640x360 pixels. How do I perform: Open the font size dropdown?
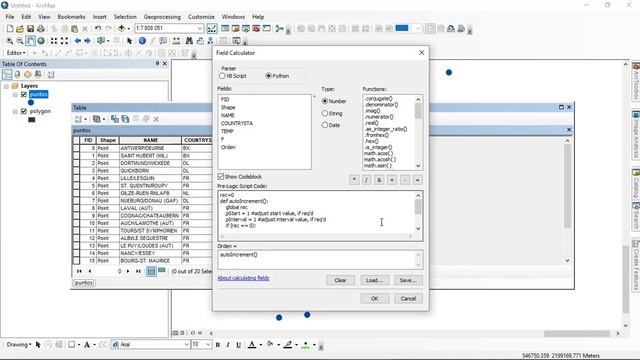point(208,344)
